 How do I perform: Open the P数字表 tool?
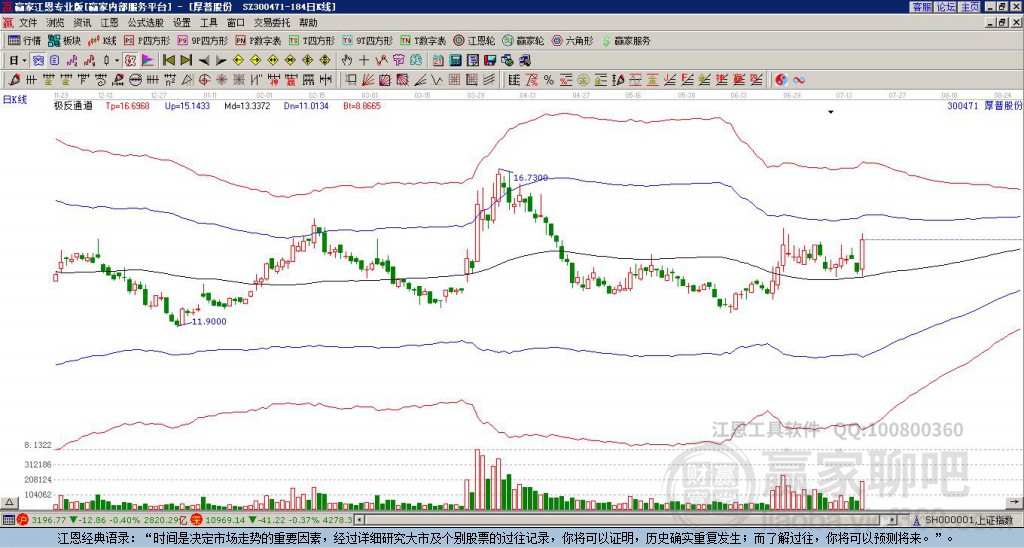[258, 40]
